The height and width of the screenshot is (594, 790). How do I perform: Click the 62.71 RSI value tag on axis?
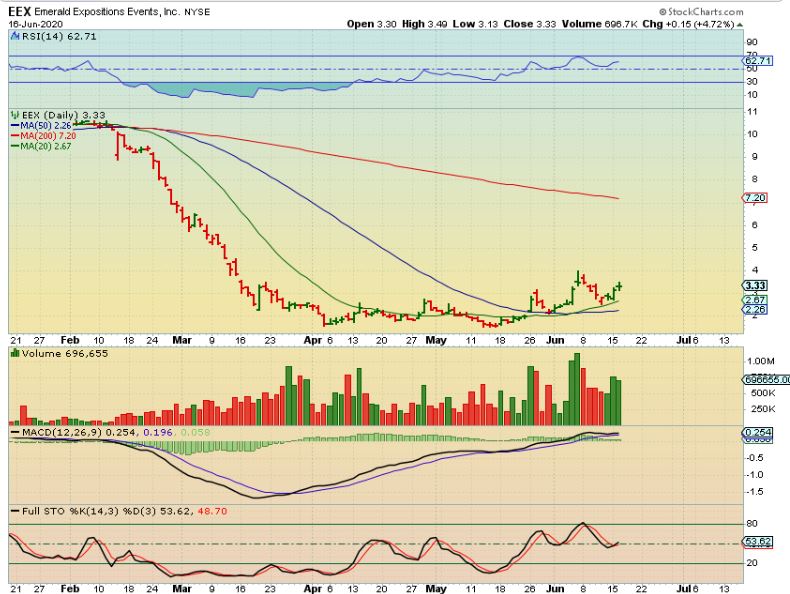(x=757, y=61)
